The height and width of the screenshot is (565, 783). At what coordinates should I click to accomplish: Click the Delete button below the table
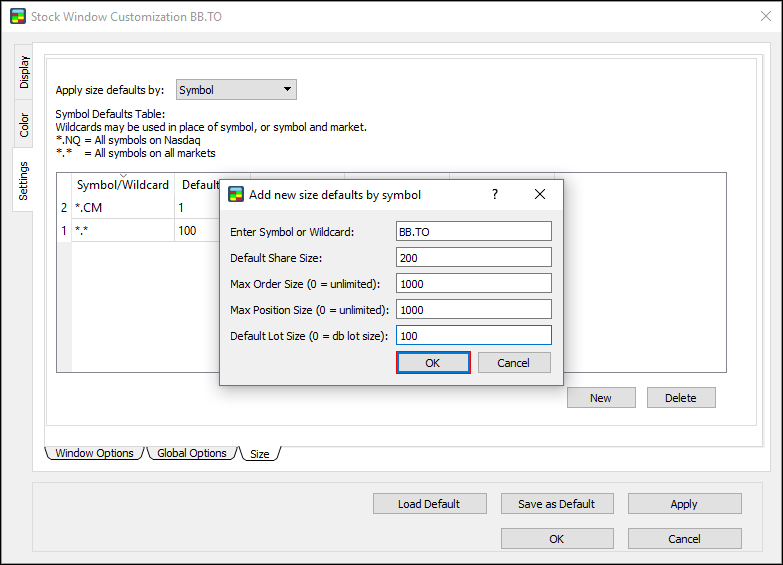pos(680,398)
